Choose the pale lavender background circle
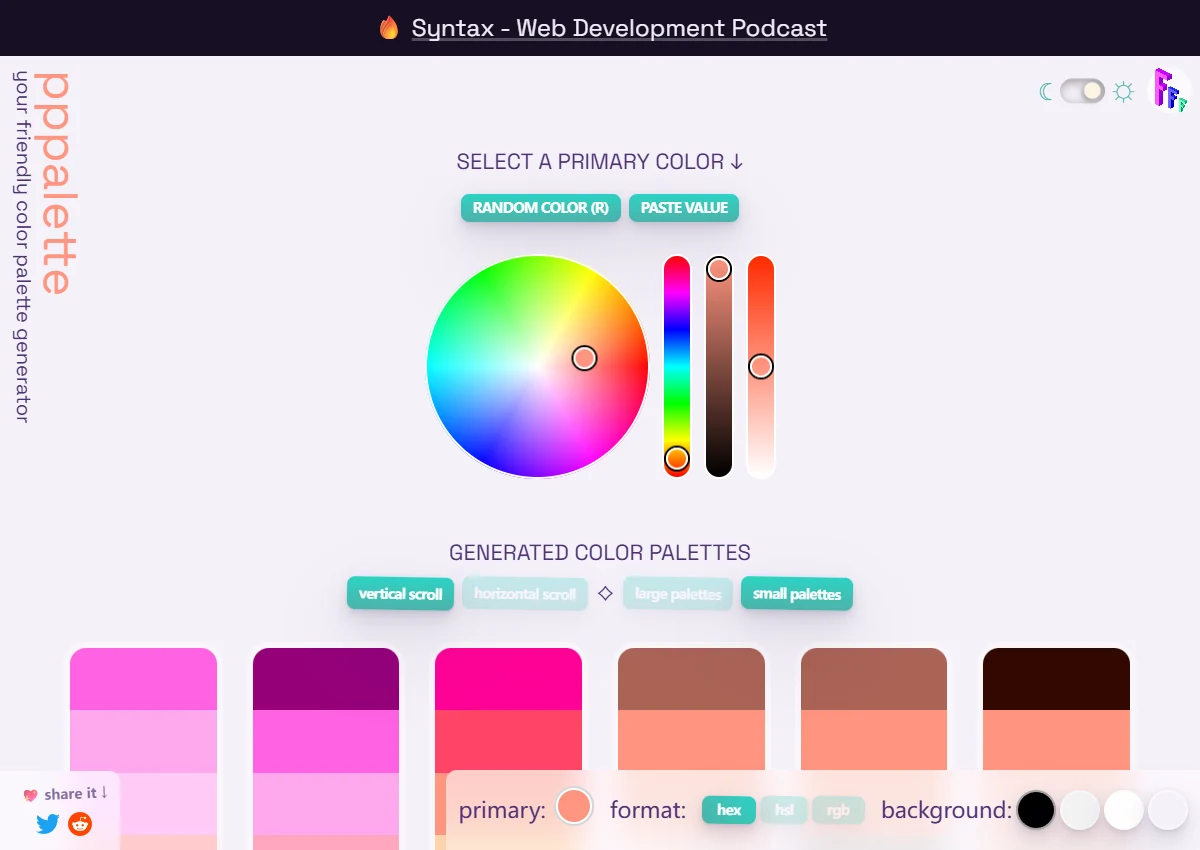 point(1168,810)
